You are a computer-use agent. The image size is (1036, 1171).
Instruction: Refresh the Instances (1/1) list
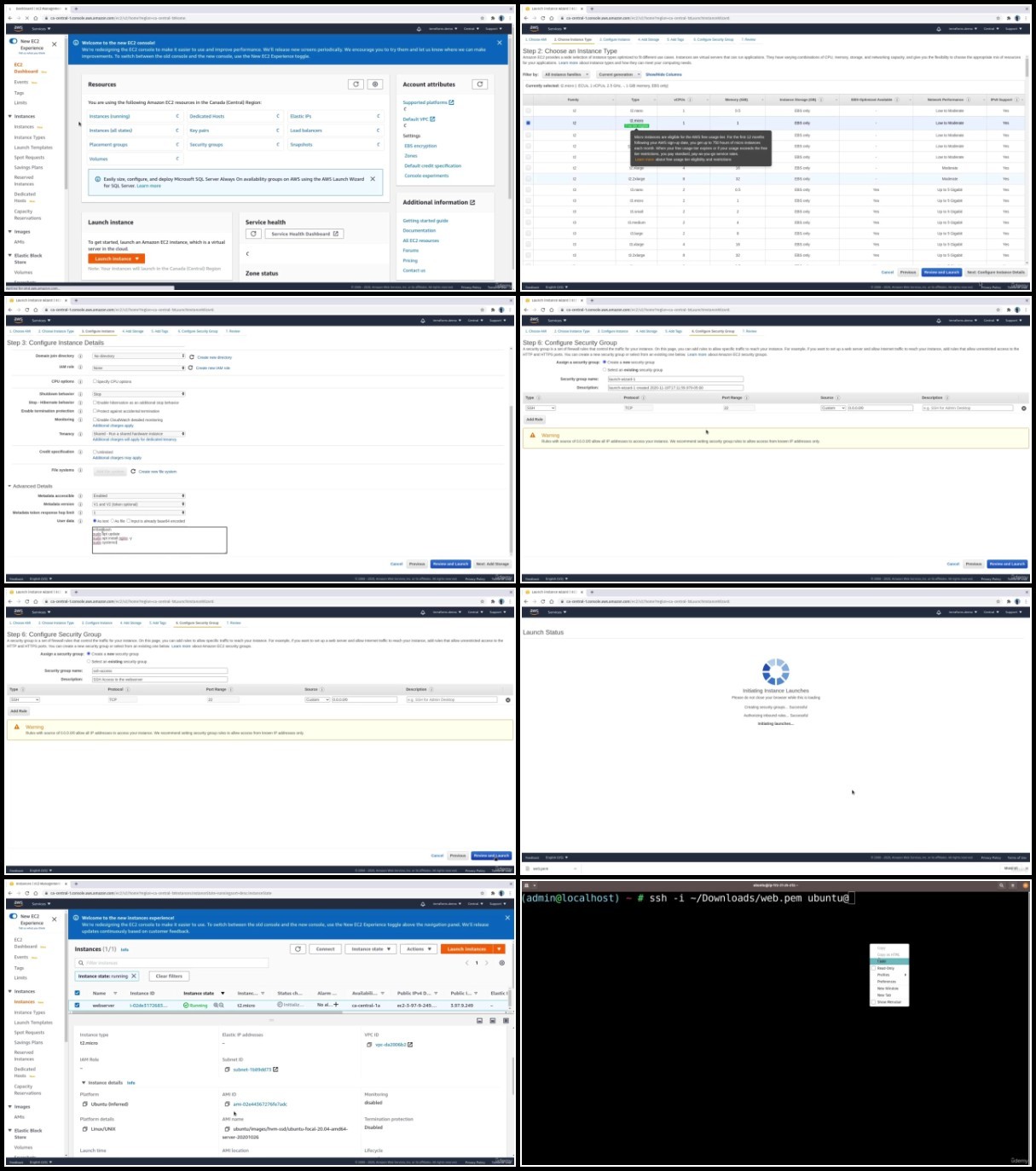click(298, 948)
